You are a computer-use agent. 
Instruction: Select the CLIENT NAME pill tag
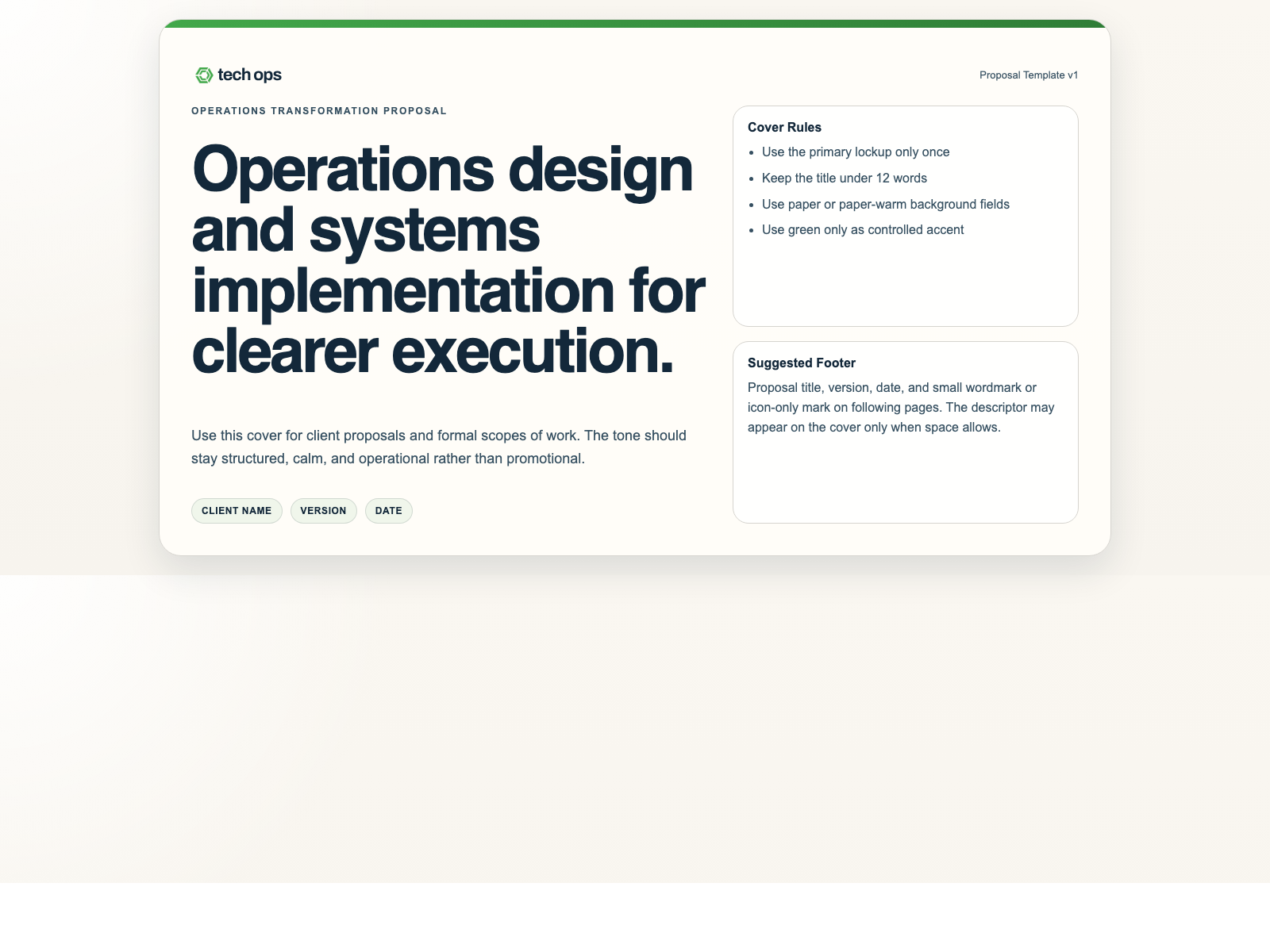coord(237,511)
